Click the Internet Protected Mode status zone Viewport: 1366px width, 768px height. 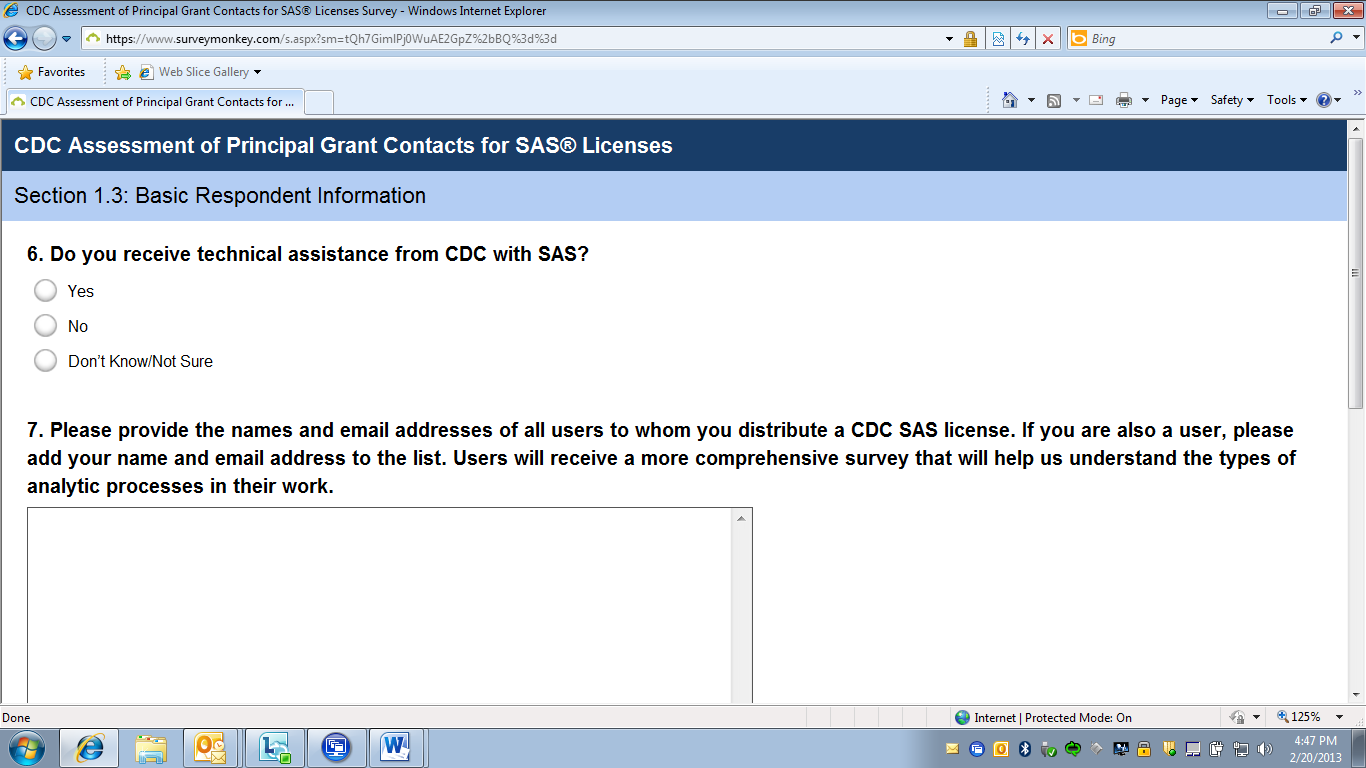(x=1044, y=717)
